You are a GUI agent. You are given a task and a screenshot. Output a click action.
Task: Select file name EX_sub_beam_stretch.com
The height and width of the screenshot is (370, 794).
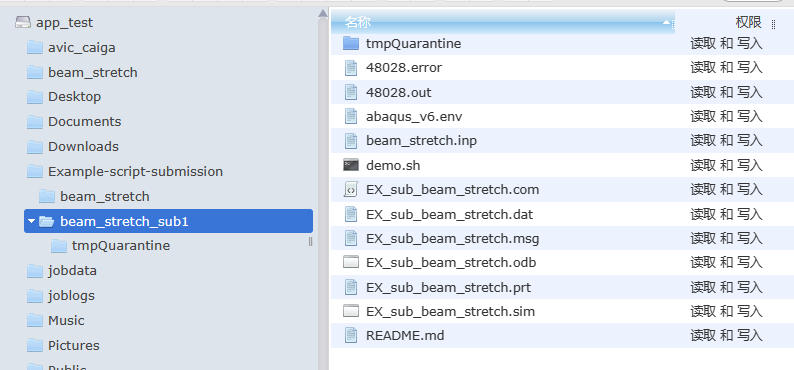pyautogui.click(x=453, y=190)
